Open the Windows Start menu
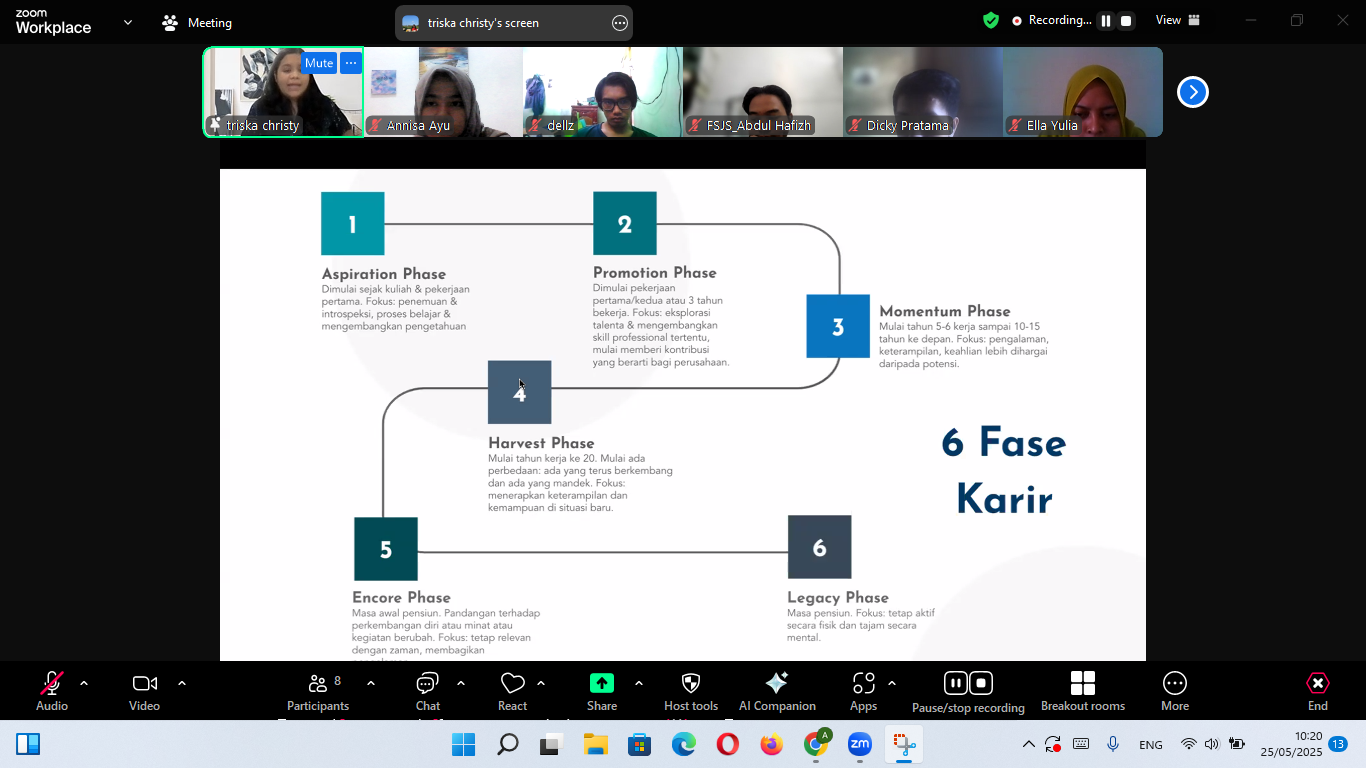The height and width of the screenshot is (768, 1366). click(x=463, y=744)
